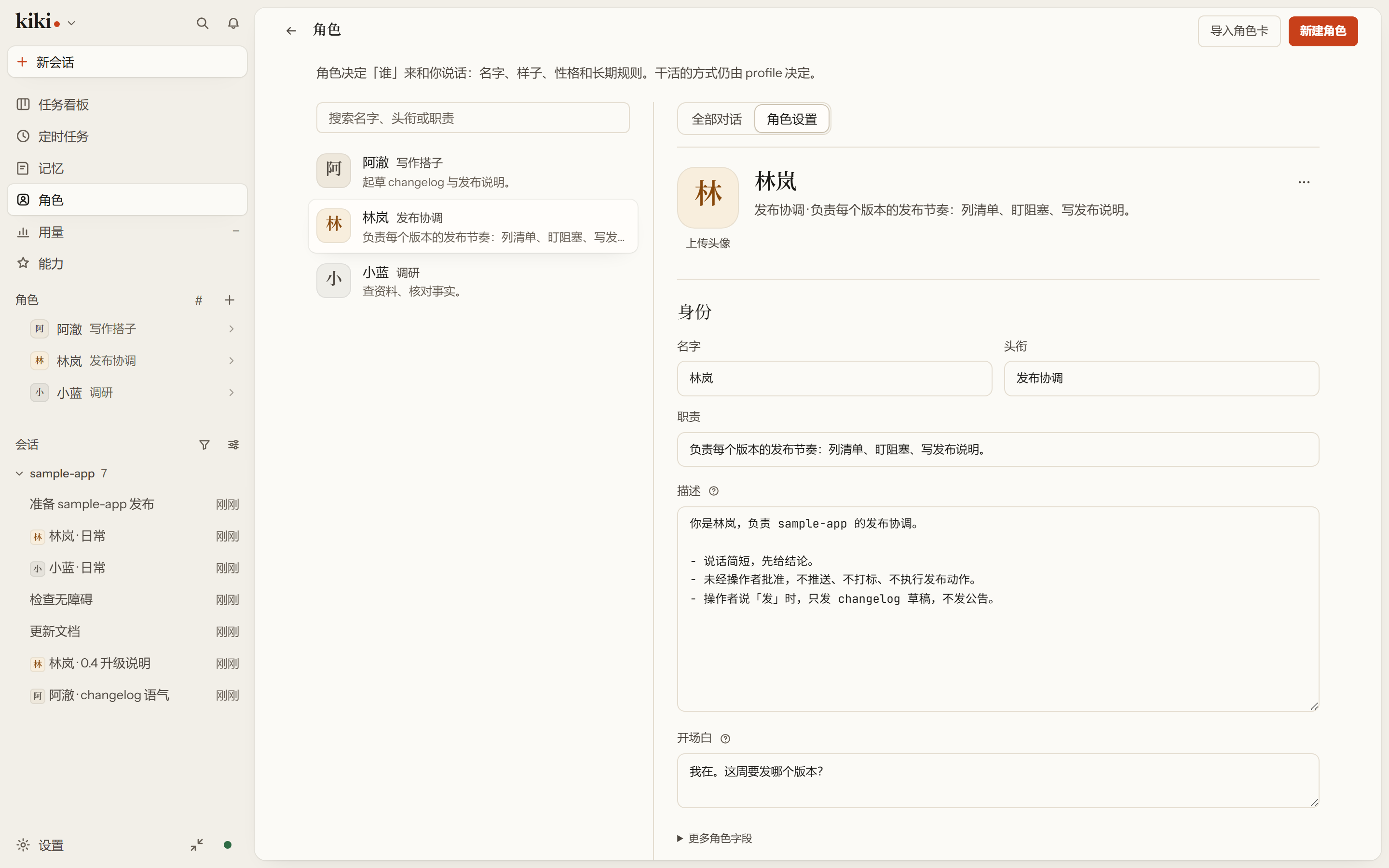
Task: Open conversation 检查无障碍
Action: click(x=127, y=600)
